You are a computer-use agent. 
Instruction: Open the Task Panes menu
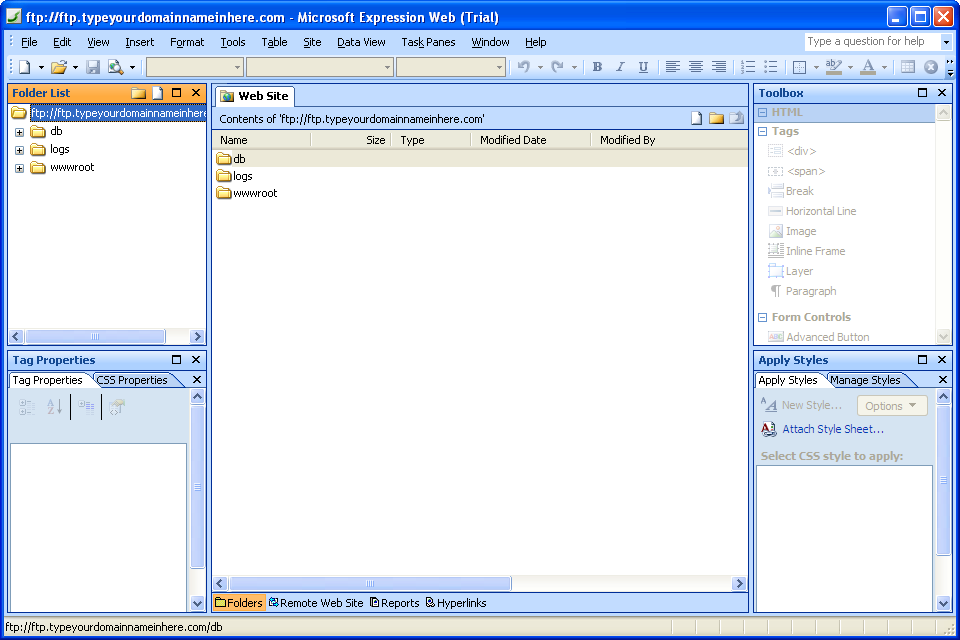[429, 42]
